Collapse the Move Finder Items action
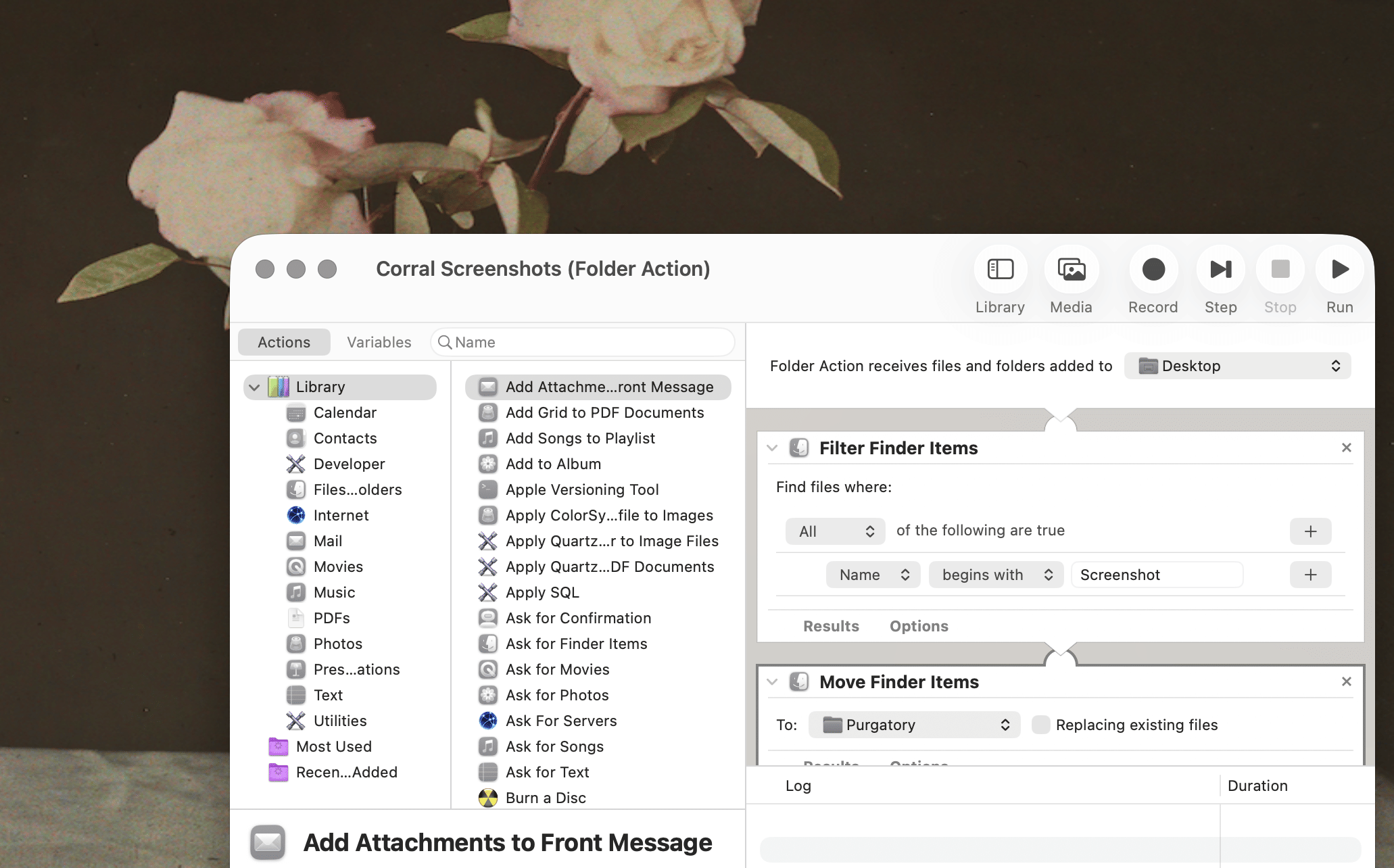Image resolution: width=1394 pixels, height=868 pixels. [772, 682]
